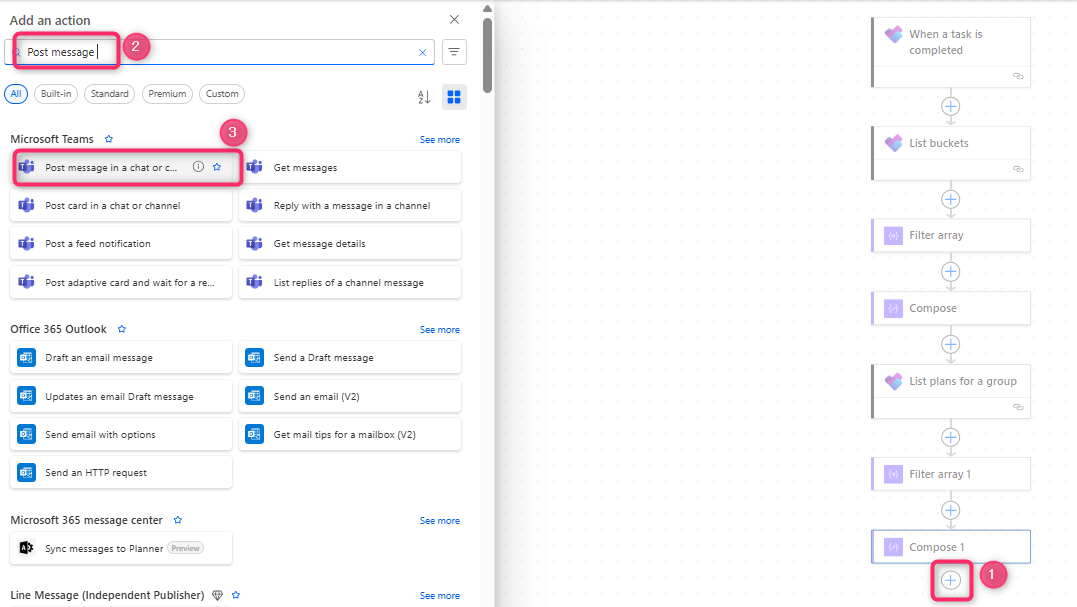Viewport: 1077px width, 607px height.
Task: Click the action panel vertical scrollbar
Action: pos(488,55)
